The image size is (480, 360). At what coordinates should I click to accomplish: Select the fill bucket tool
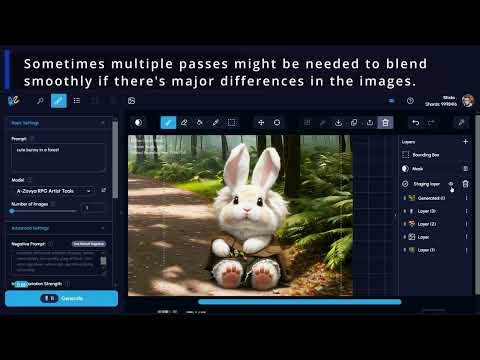[200, 123]
